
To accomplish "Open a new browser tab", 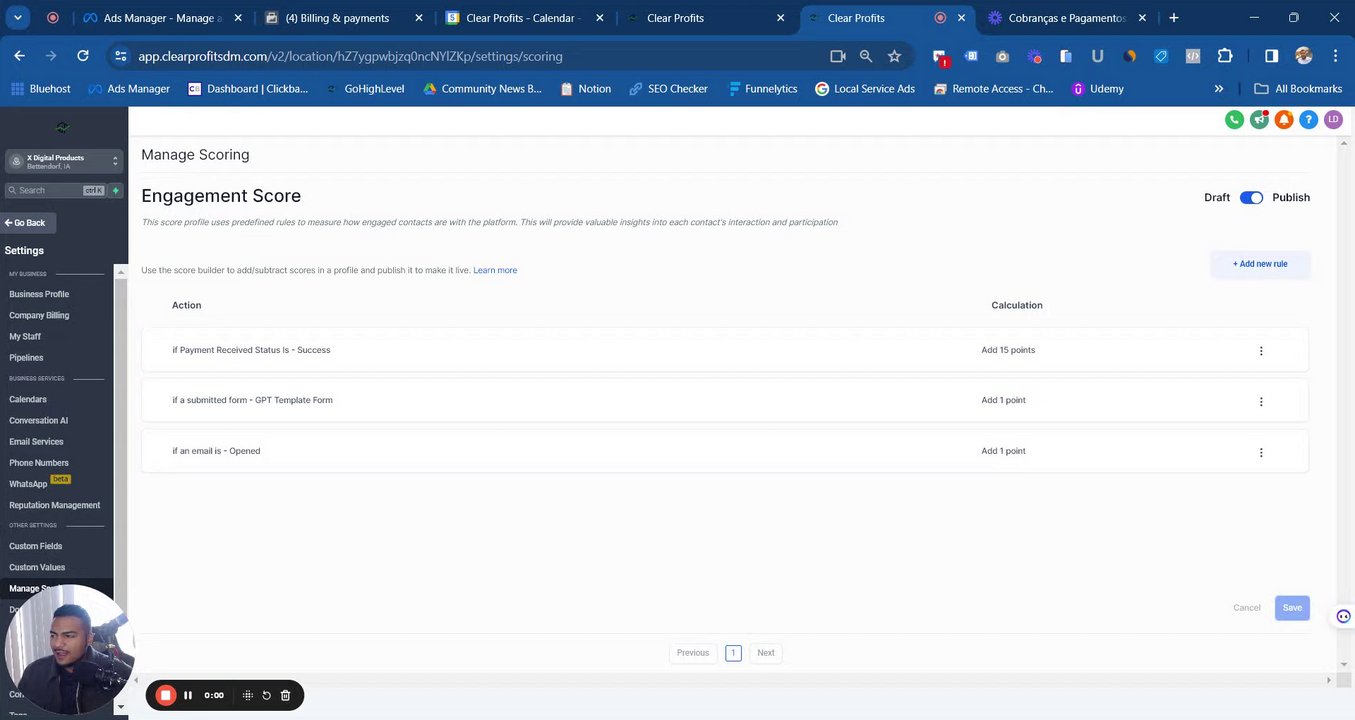I will tap(1173, 17).
